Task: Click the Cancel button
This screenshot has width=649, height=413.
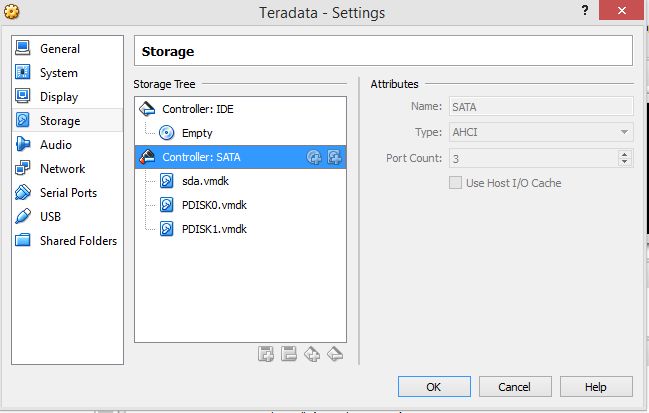Action: [x=515, y=387]
